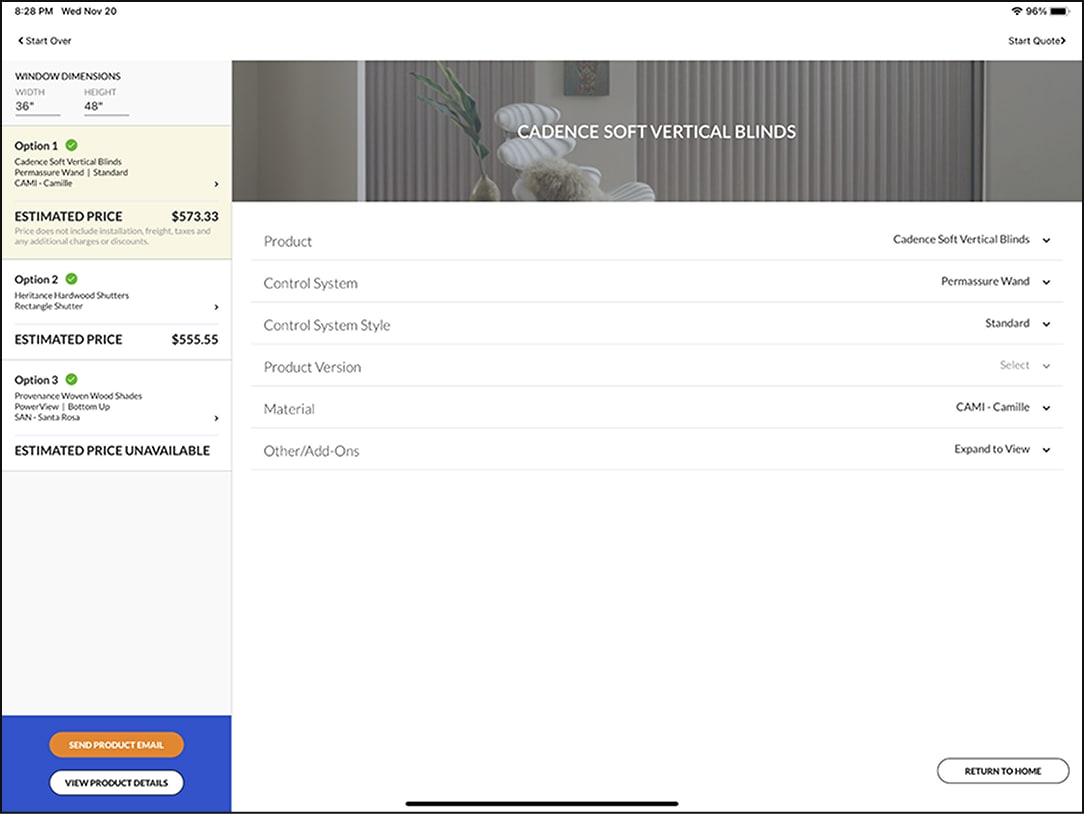Click Option 2 estimated price $555.55

click(x=195, y=340)
